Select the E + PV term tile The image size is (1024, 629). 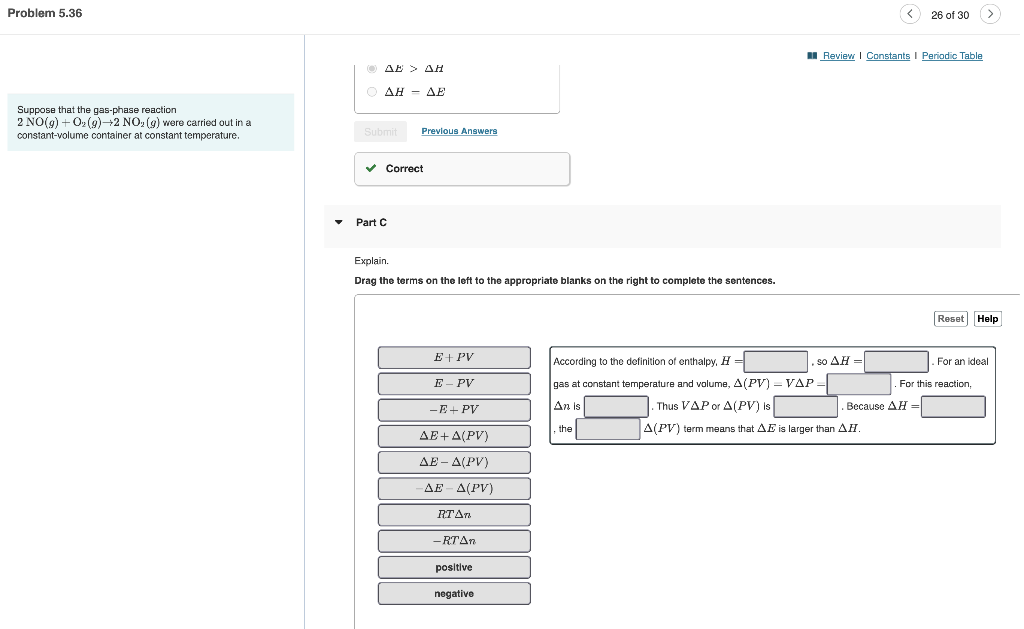click(454, 357)
